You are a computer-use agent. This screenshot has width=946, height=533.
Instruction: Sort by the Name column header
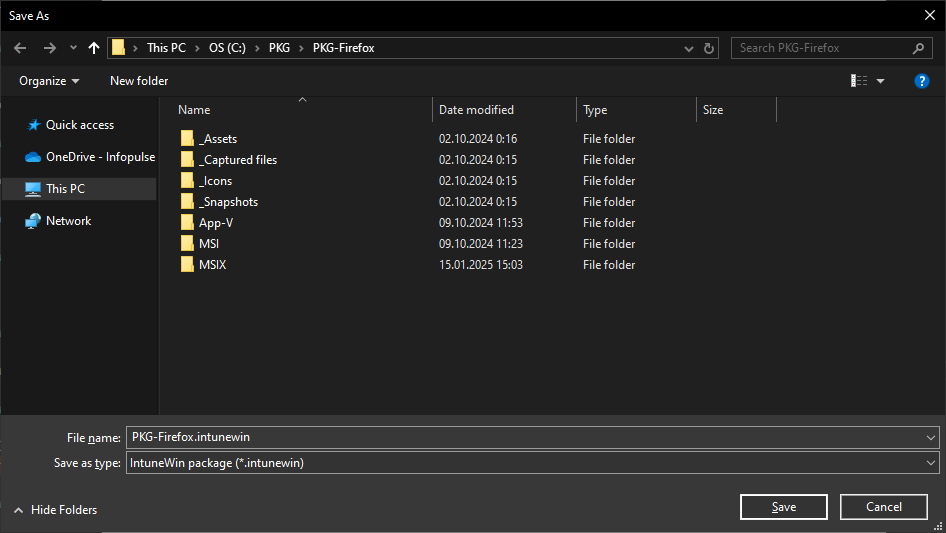click(x=194, y=110)
